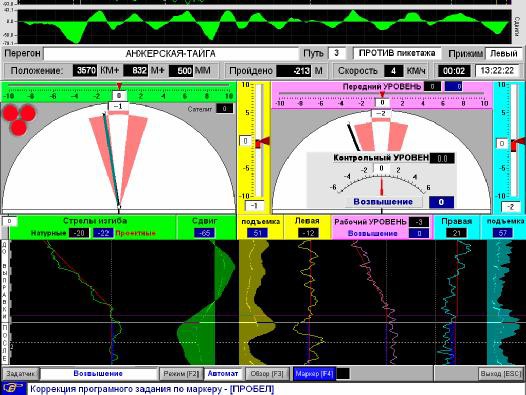This screenshot has width=526, height=395.
Task: Click the Автомат mode field
Action: click(223, 374)
